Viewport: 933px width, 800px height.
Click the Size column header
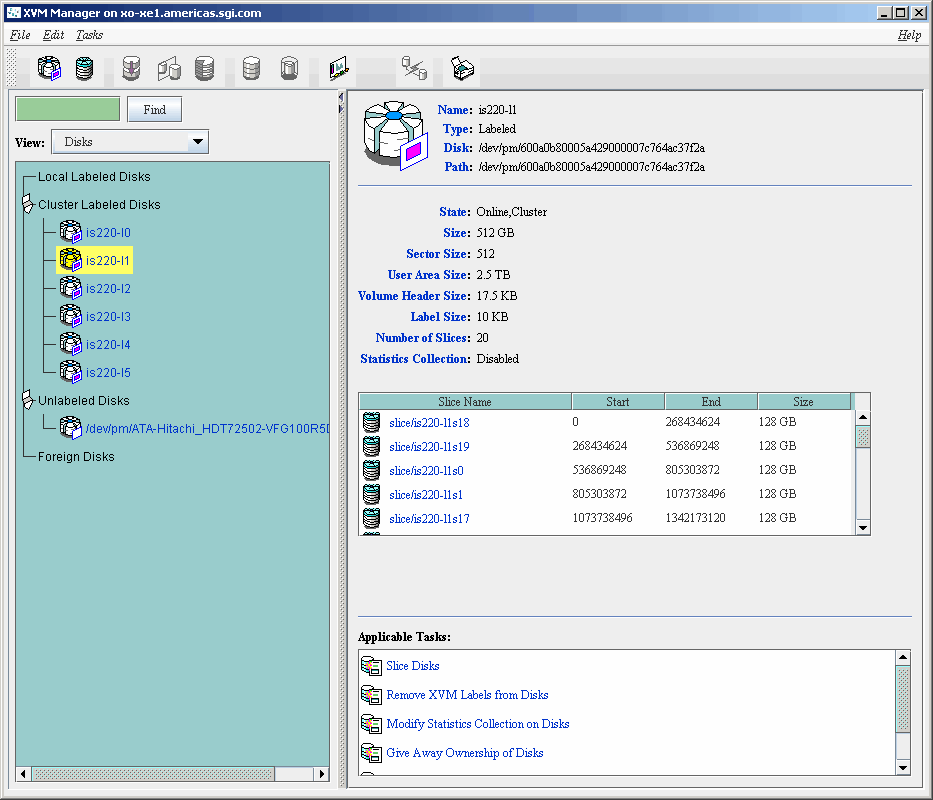click(x=803, y=402)
